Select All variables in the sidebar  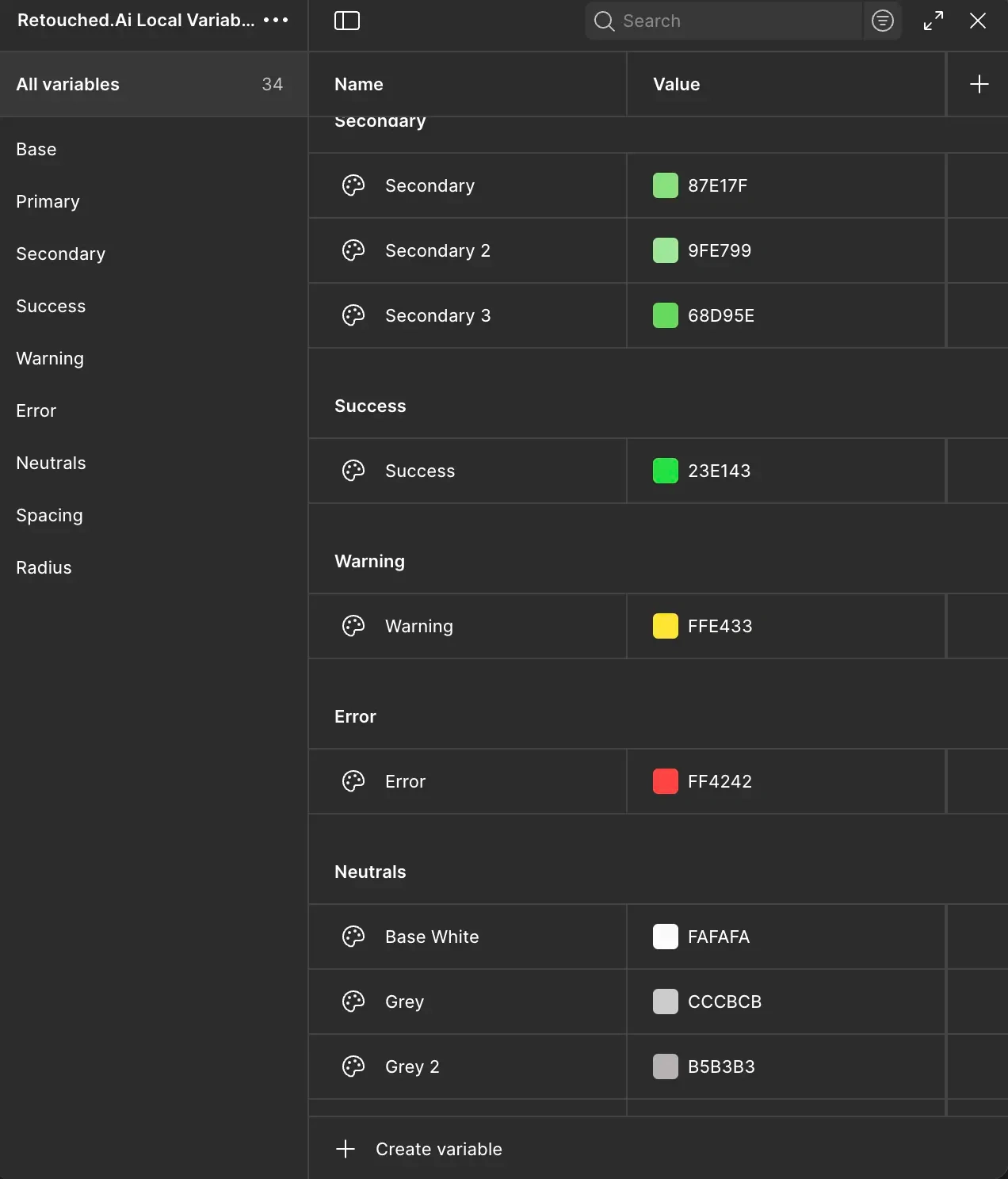(154, 84)
